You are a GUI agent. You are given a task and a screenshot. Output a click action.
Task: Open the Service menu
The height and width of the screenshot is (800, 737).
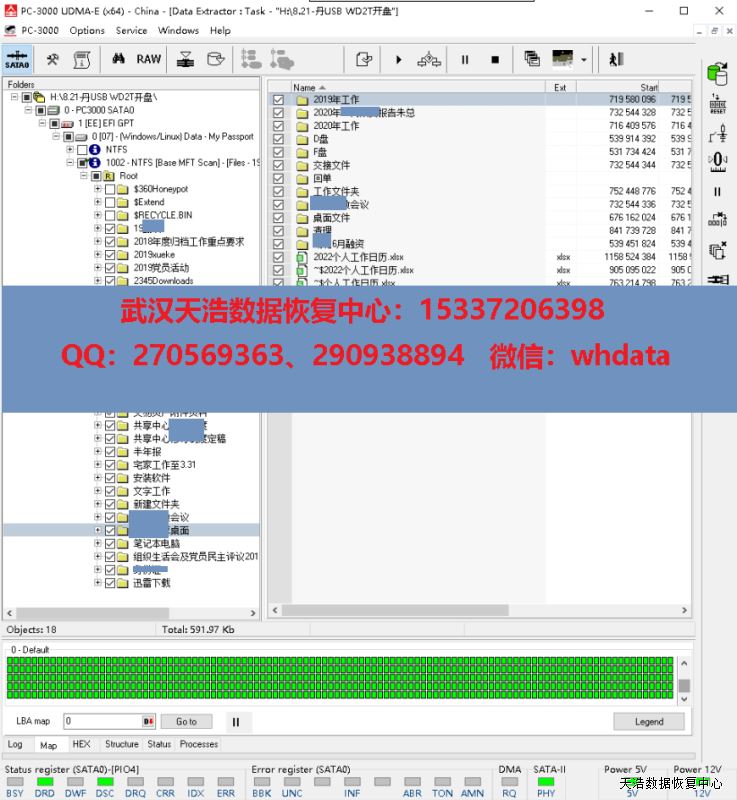[131, 31]
